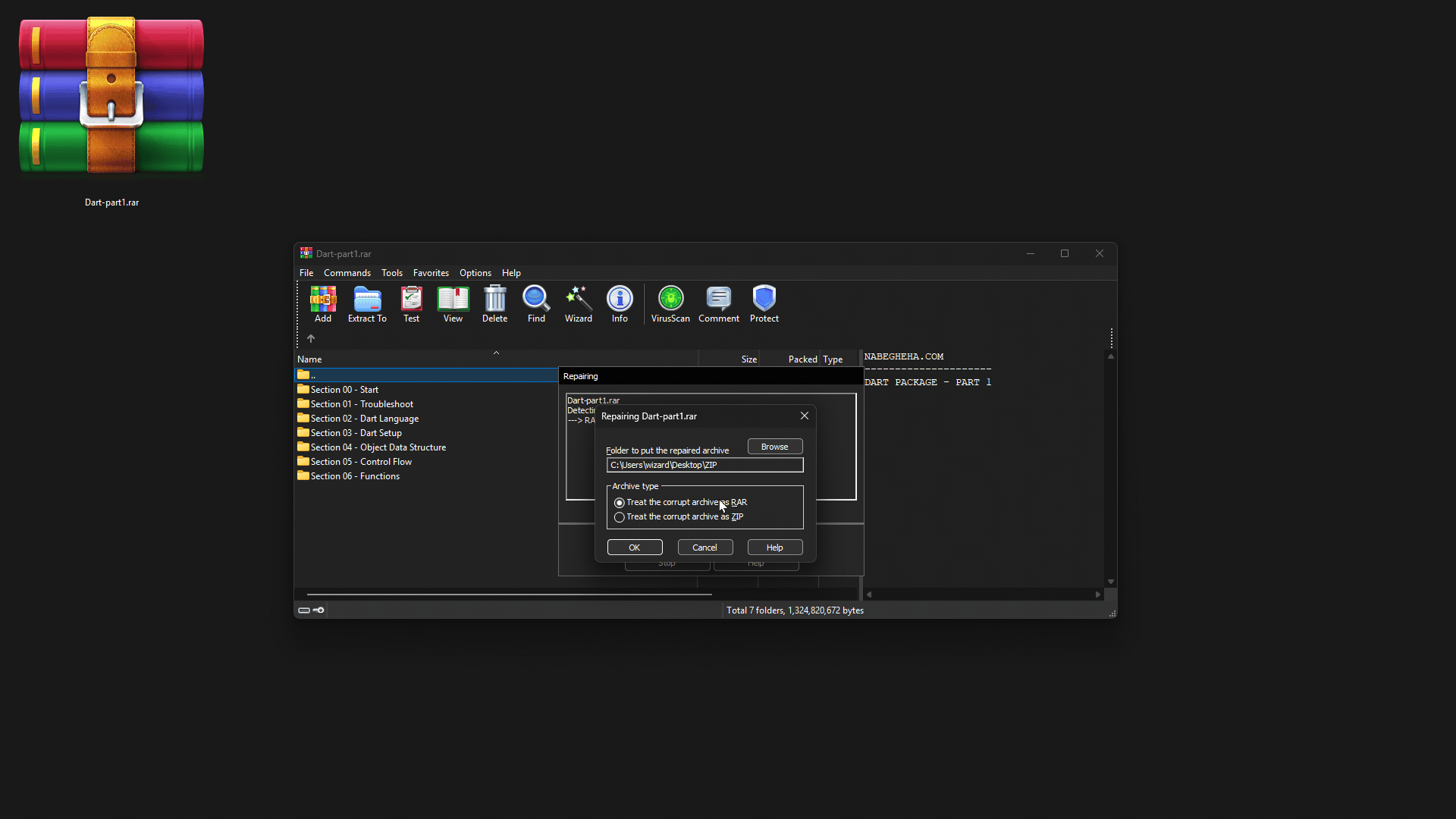Click the repaired archive folder path field

coord(704,465)
